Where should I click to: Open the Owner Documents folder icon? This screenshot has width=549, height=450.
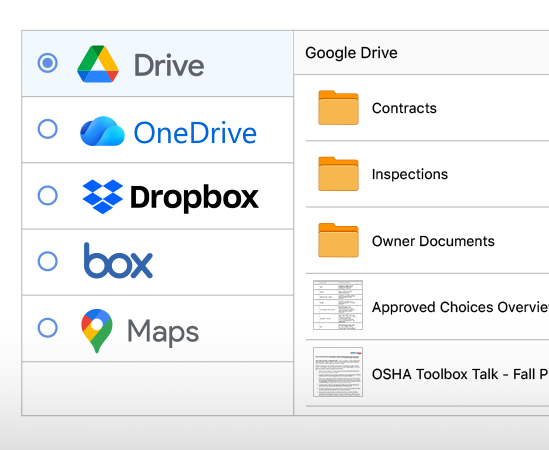[338, 240]
